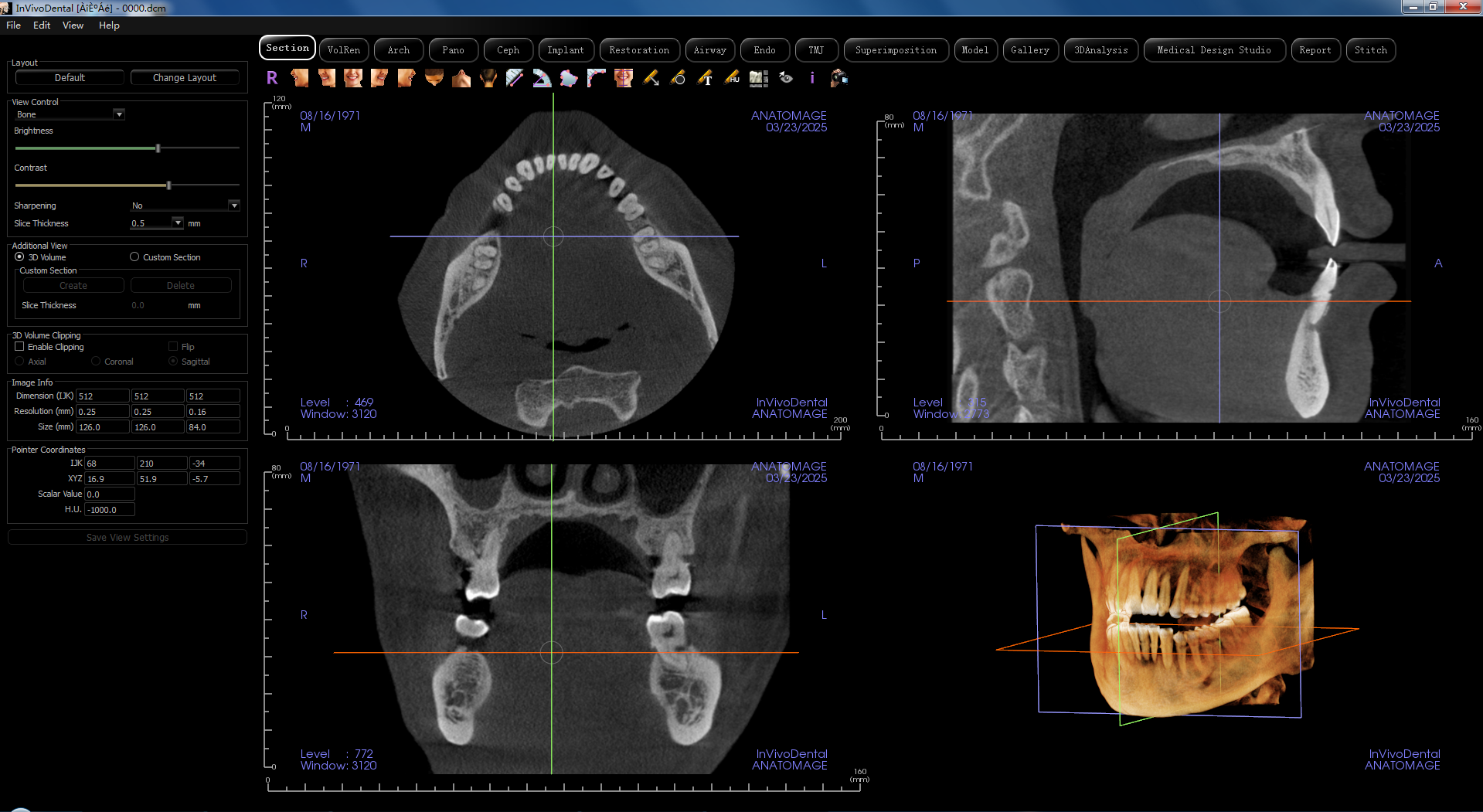This screenshot has height=812, width=1483.
Task: Open the capture-to-gallery camera tool
Action: [838, 78]
